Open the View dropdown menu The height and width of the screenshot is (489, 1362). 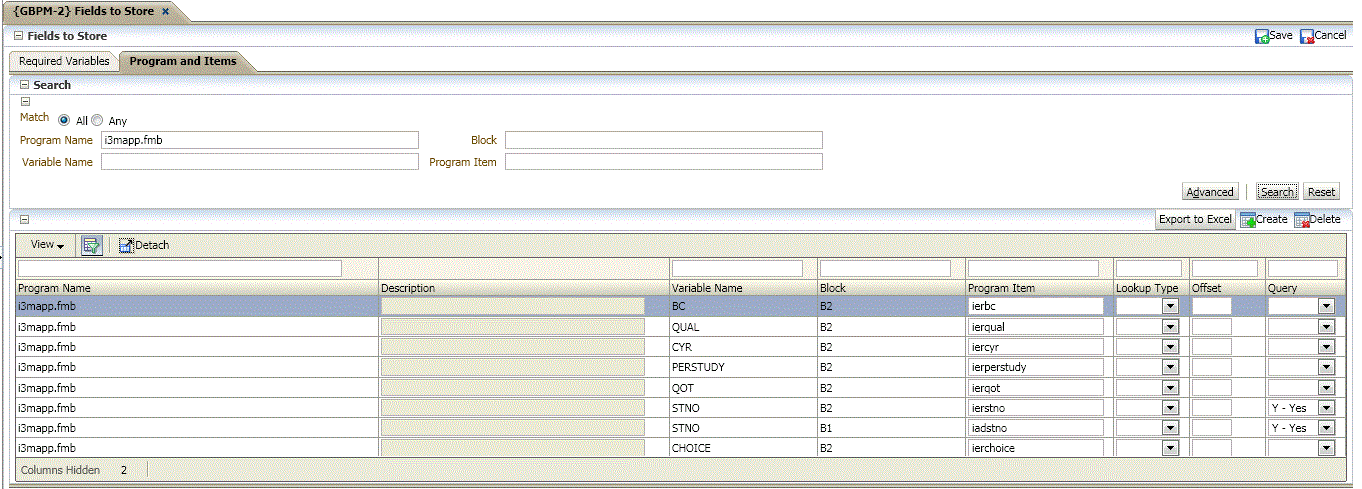pos(47,245)
